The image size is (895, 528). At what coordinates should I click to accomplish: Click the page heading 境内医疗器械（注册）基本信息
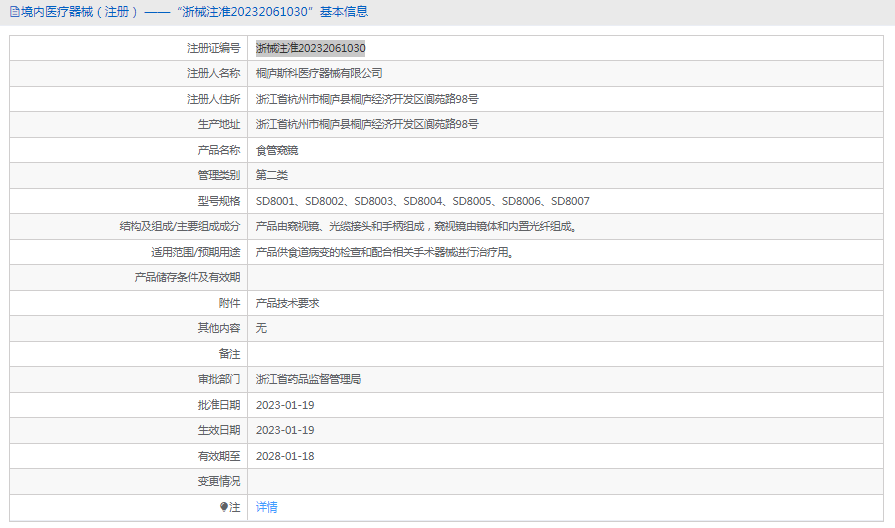pyautogui.click(x=195, y=11)
